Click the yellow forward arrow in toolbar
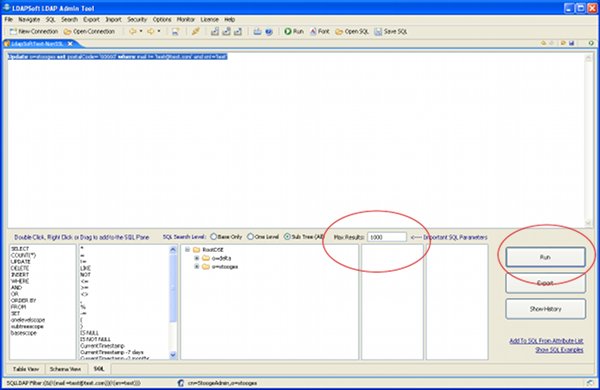 pyautogui.click(x=150, y=31)
